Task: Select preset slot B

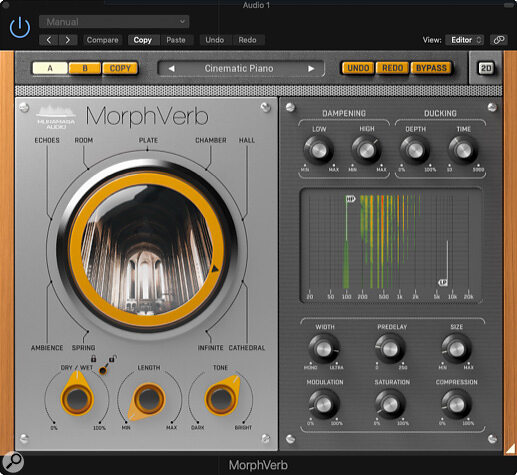Action: coord(85,68)
